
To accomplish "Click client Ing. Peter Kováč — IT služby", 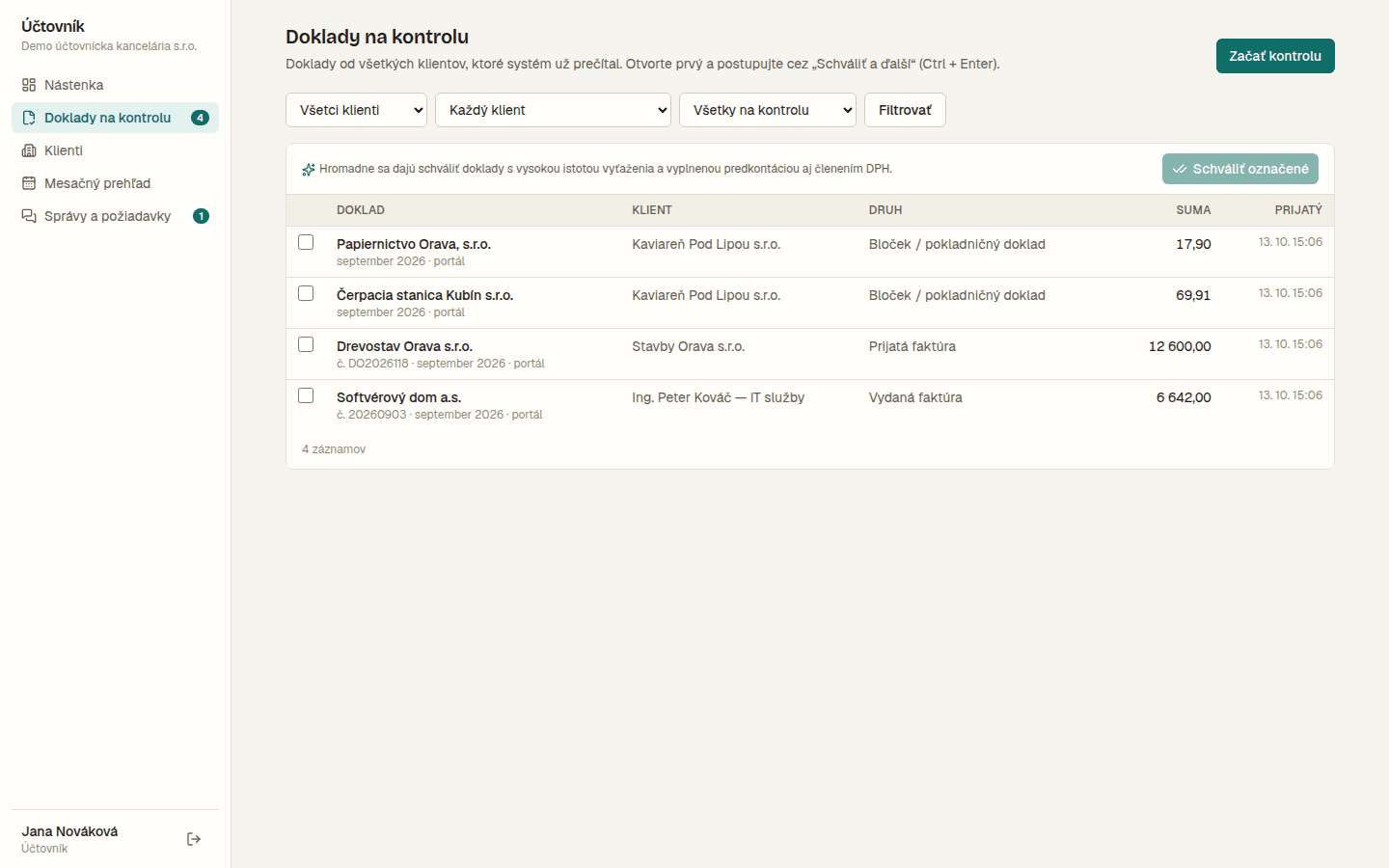I will click(x=719, y=397).
